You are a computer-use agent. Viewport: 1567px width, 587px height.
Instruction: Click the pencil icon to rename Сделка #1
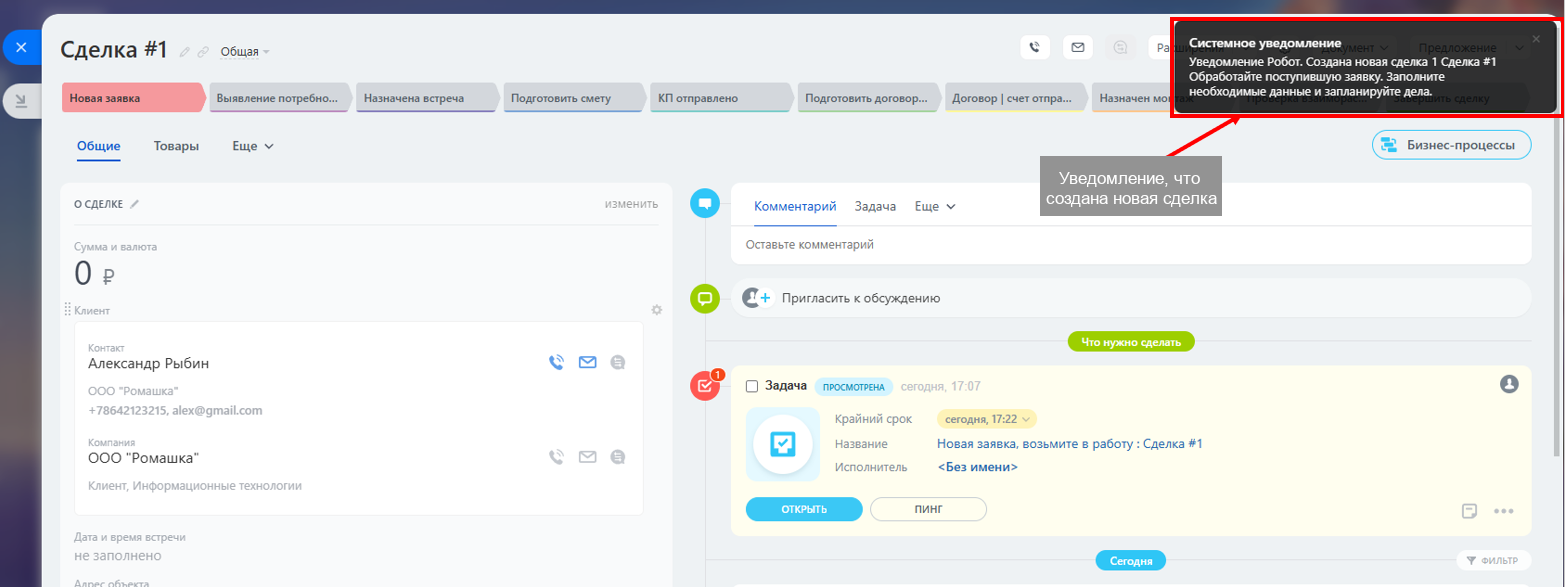pyautogui.click(x=184, y=52)
